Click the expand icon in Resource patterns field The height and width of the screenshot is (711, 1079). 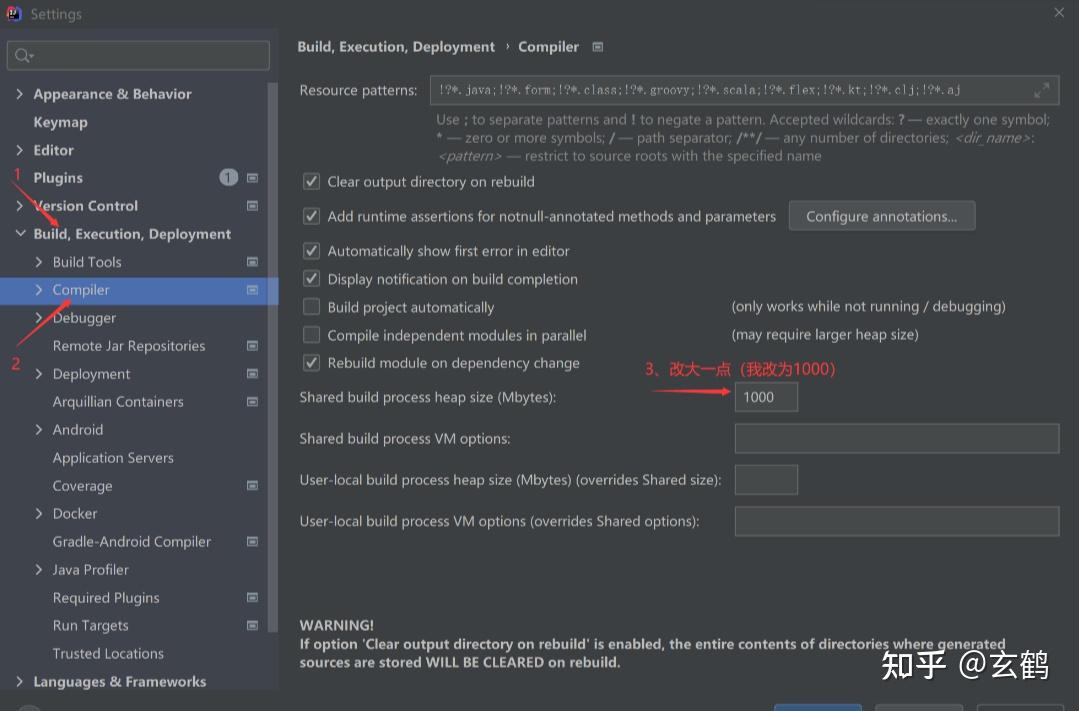(1041, 90)
